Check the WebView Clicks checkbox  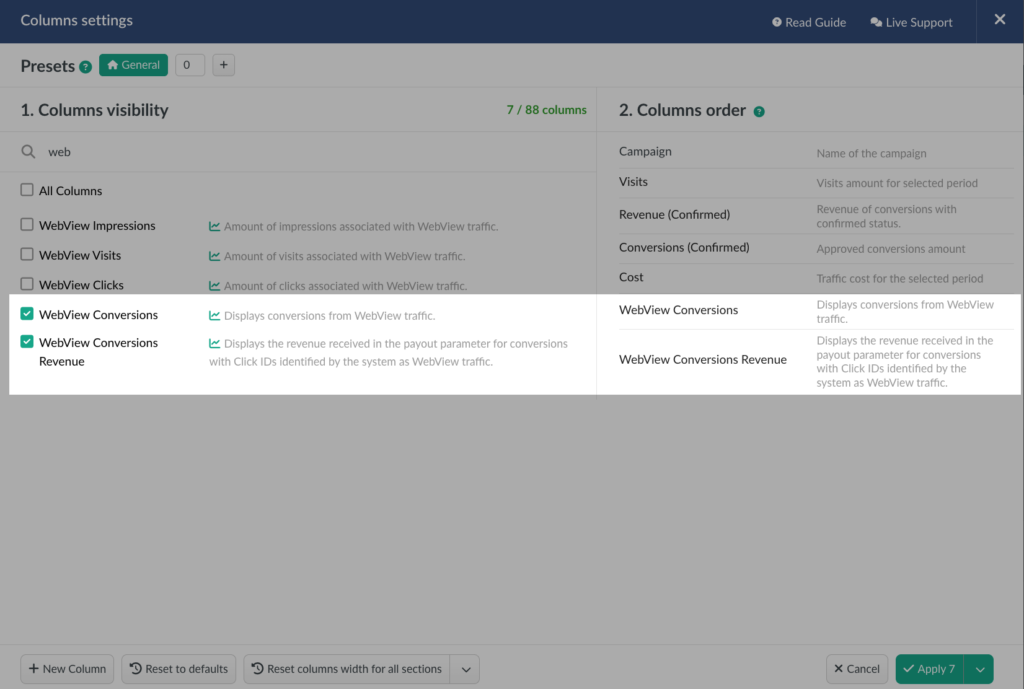click(x=27, y=284)
